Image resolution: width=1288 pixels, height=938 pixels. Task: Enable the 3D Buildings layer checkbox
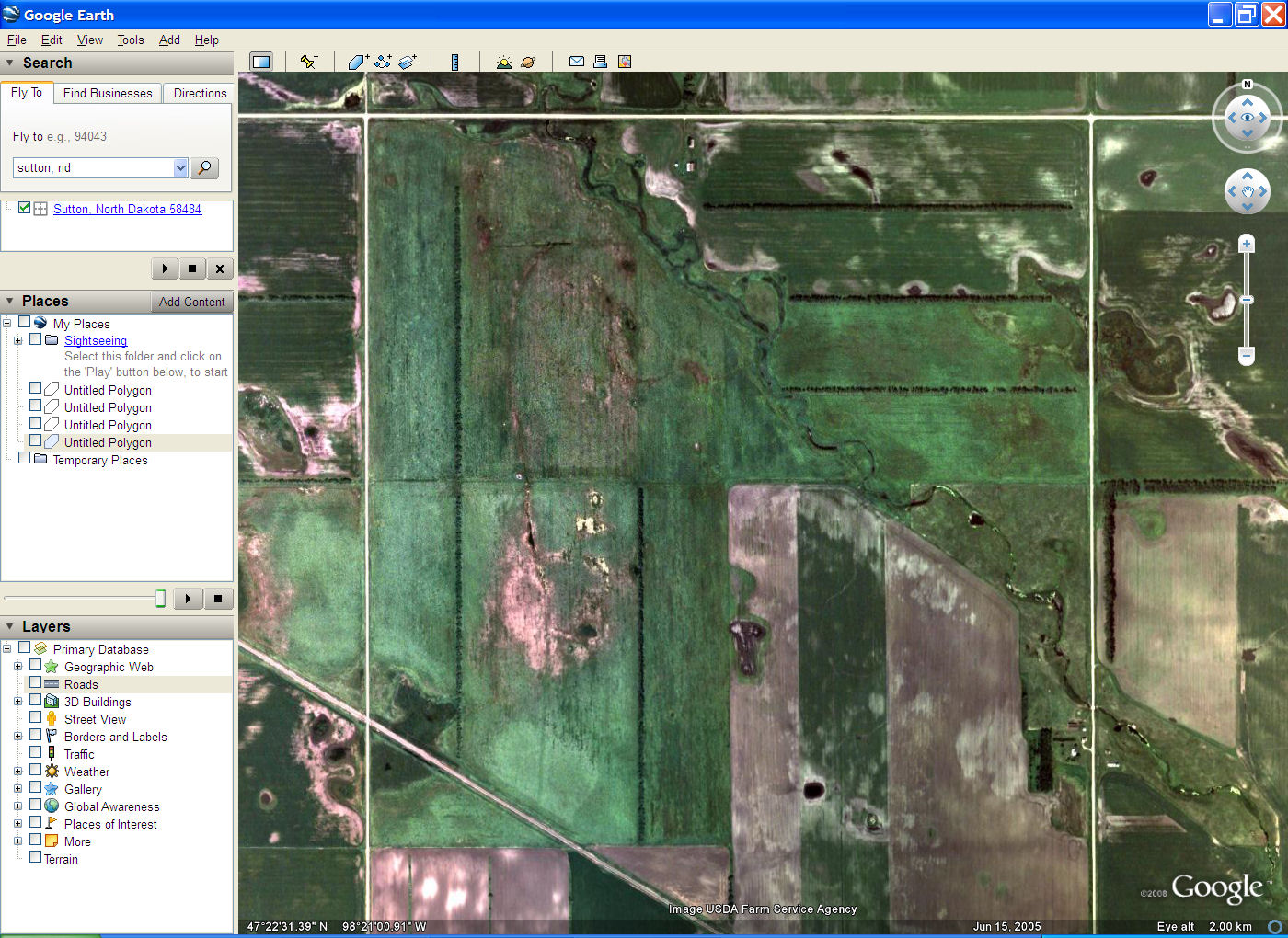36,700
